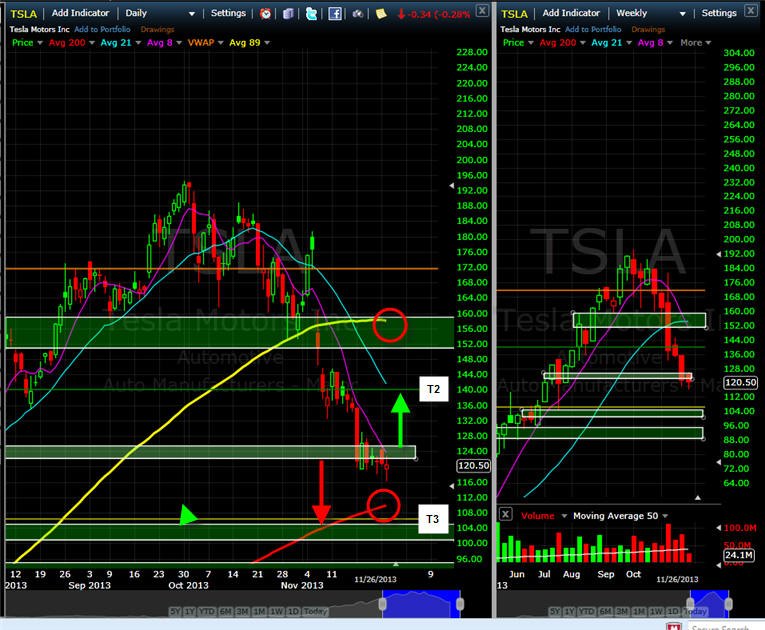Select 1D range in Daily chart
Image resolution: width=765 pixels, height=630 pixels.
(x=293, y=611)
